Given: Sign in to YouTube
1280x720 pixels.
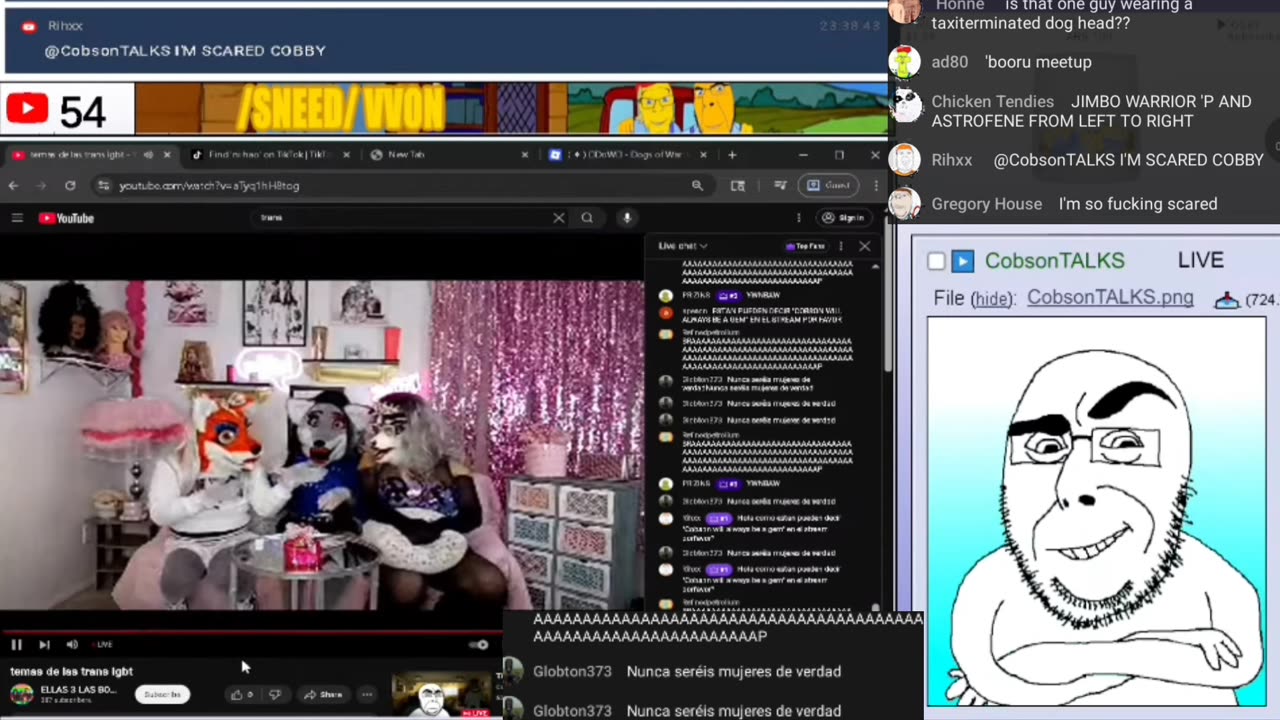Looking at the screenshot, I should 844,218.
